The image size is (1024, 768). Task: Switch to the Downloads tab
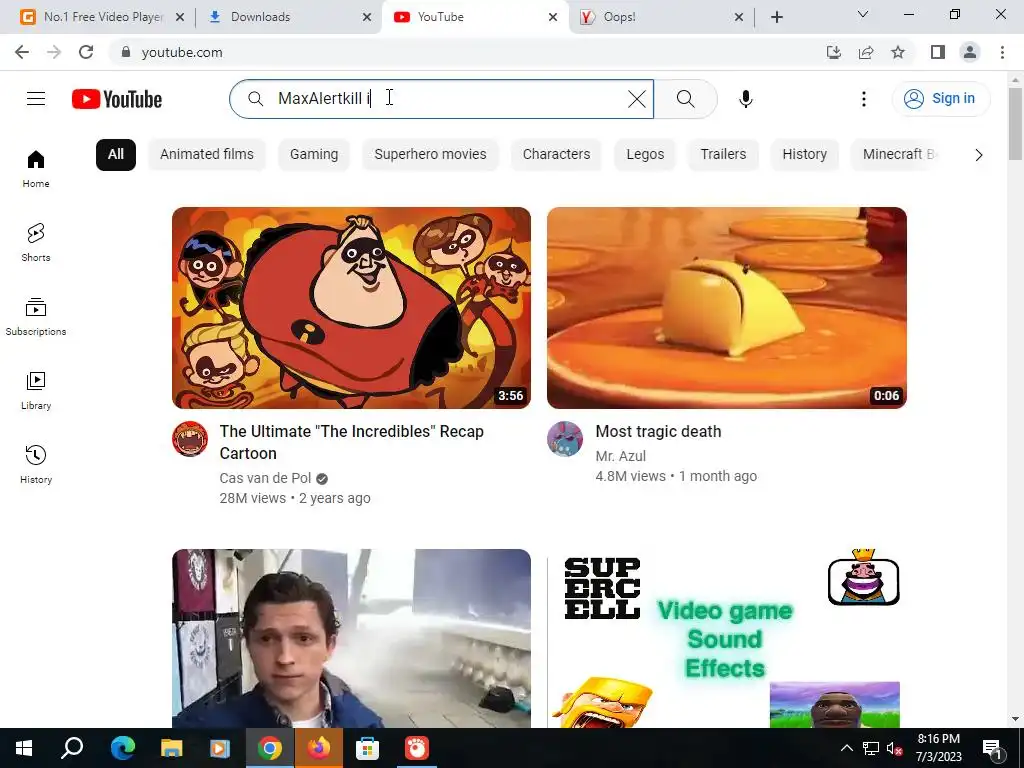[287, 17]
